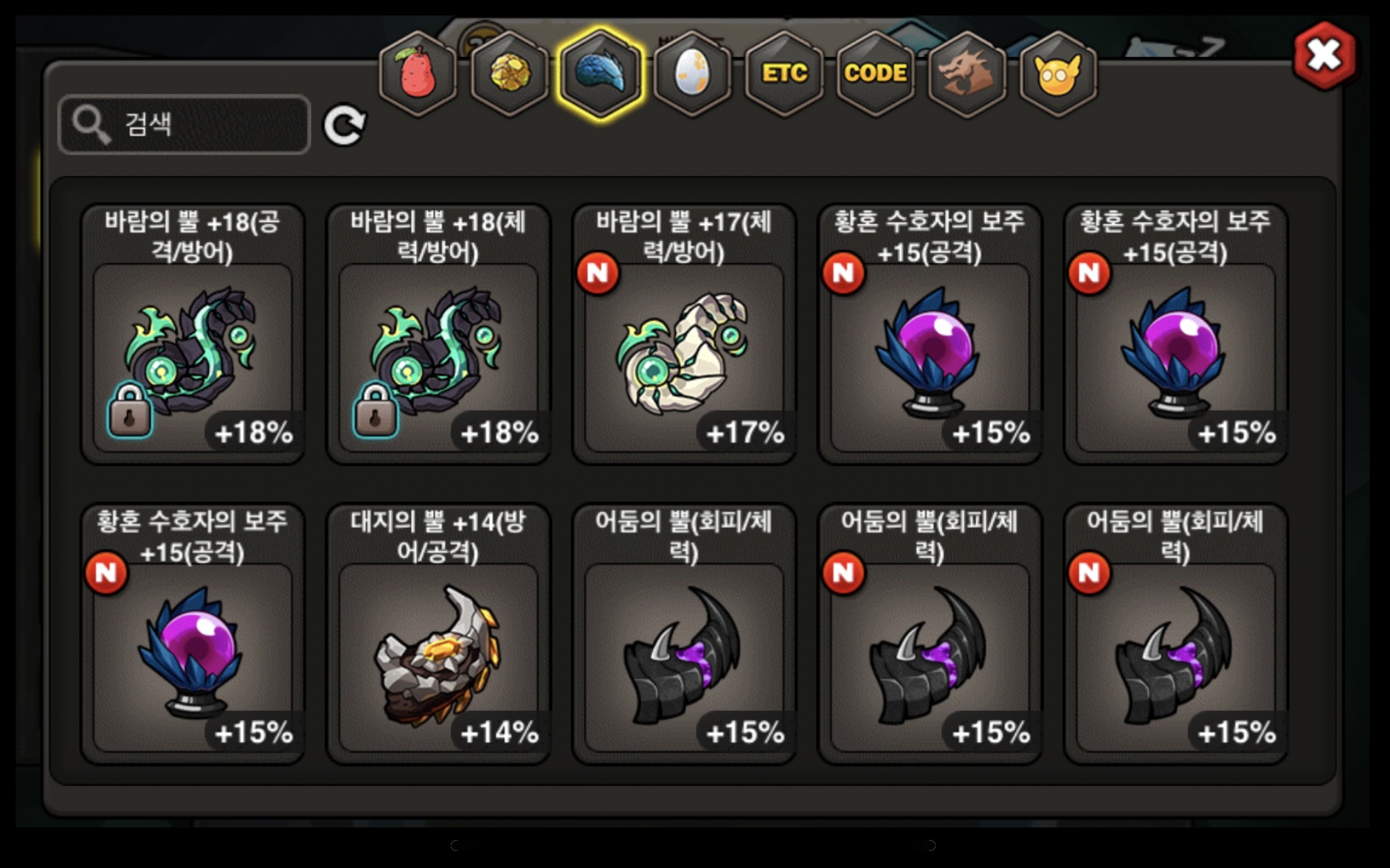Image resolution: width=1390 pixels, height=868 pixels.
Task: Open the yellow horned face tab
Action: (1058, 74)
